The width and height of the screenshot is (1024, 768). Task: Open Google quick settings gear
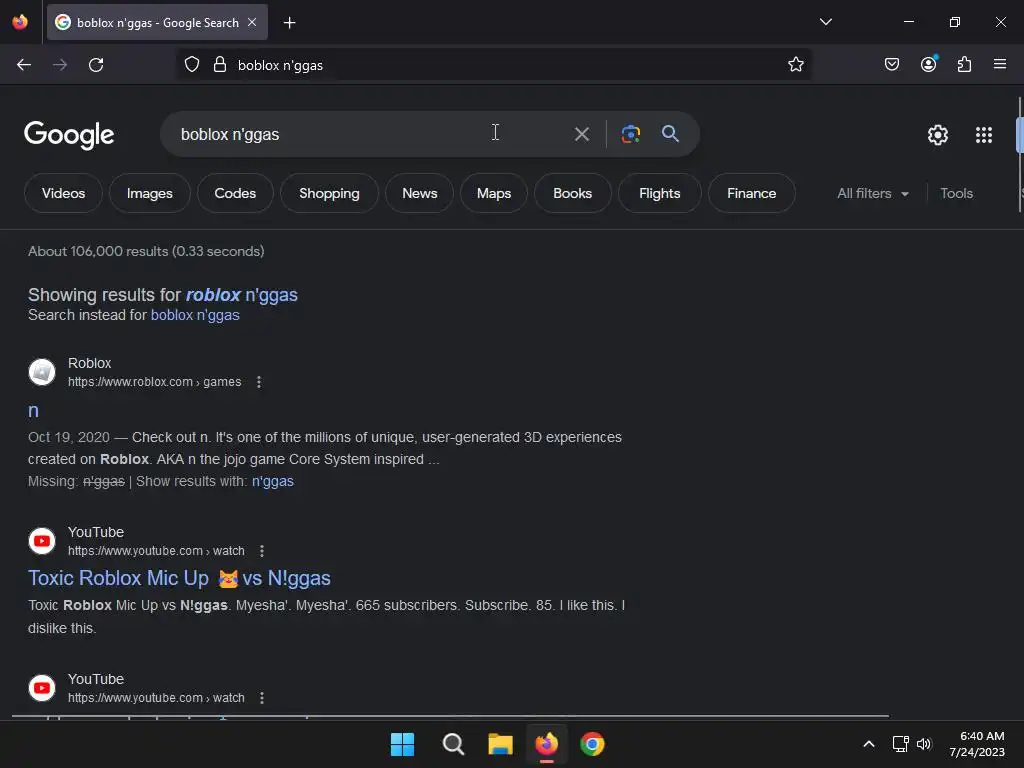point(938,135)
